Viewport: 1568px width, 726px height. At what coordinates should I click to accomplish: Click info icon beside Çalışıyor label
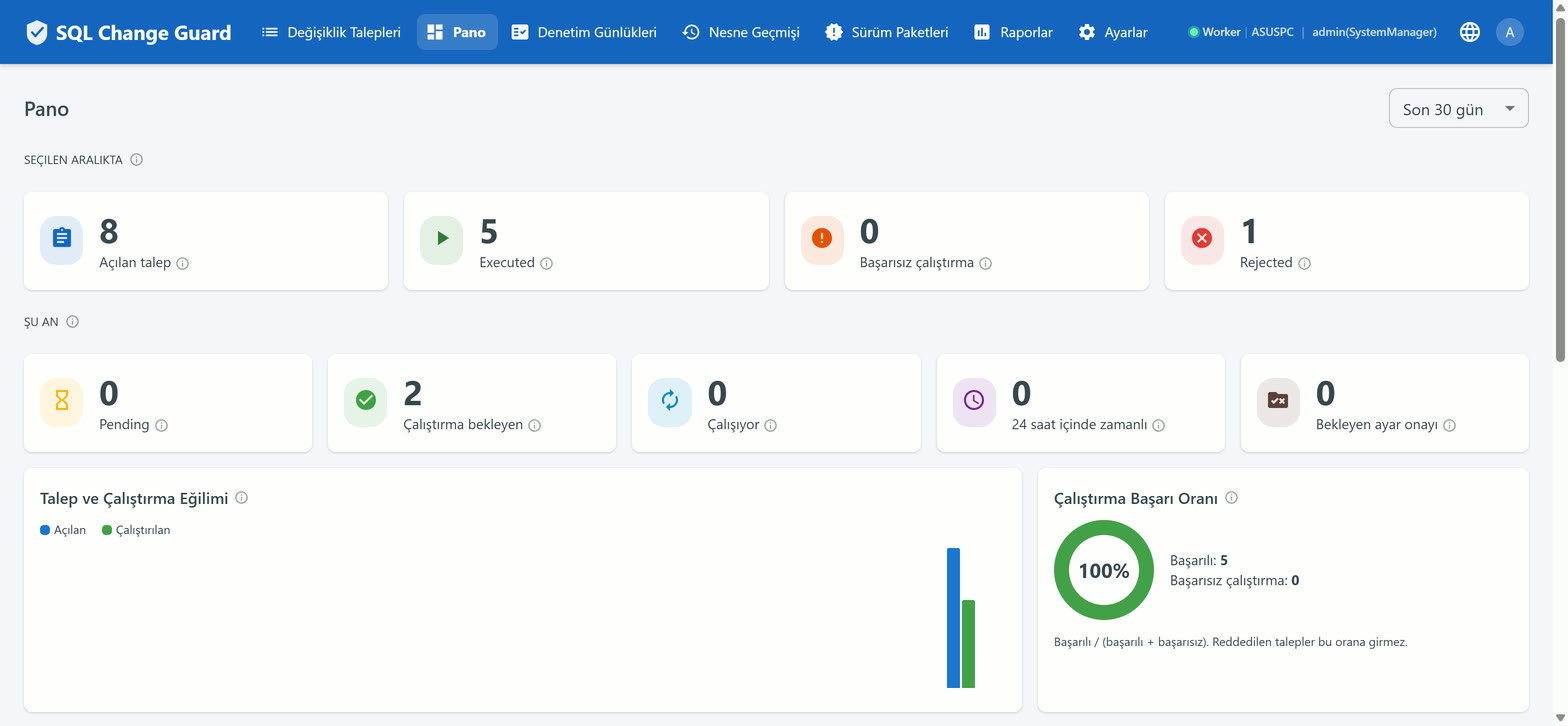tap(771, 426)
